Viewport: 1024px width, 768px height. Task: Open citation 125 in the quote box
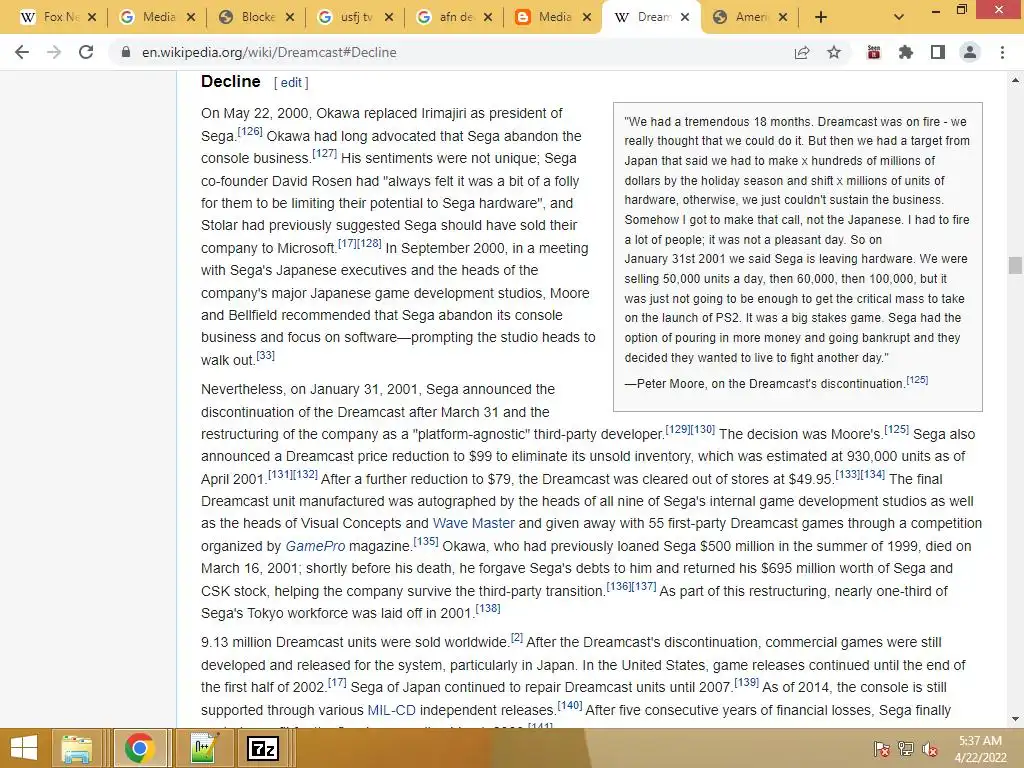pos(917,380)
